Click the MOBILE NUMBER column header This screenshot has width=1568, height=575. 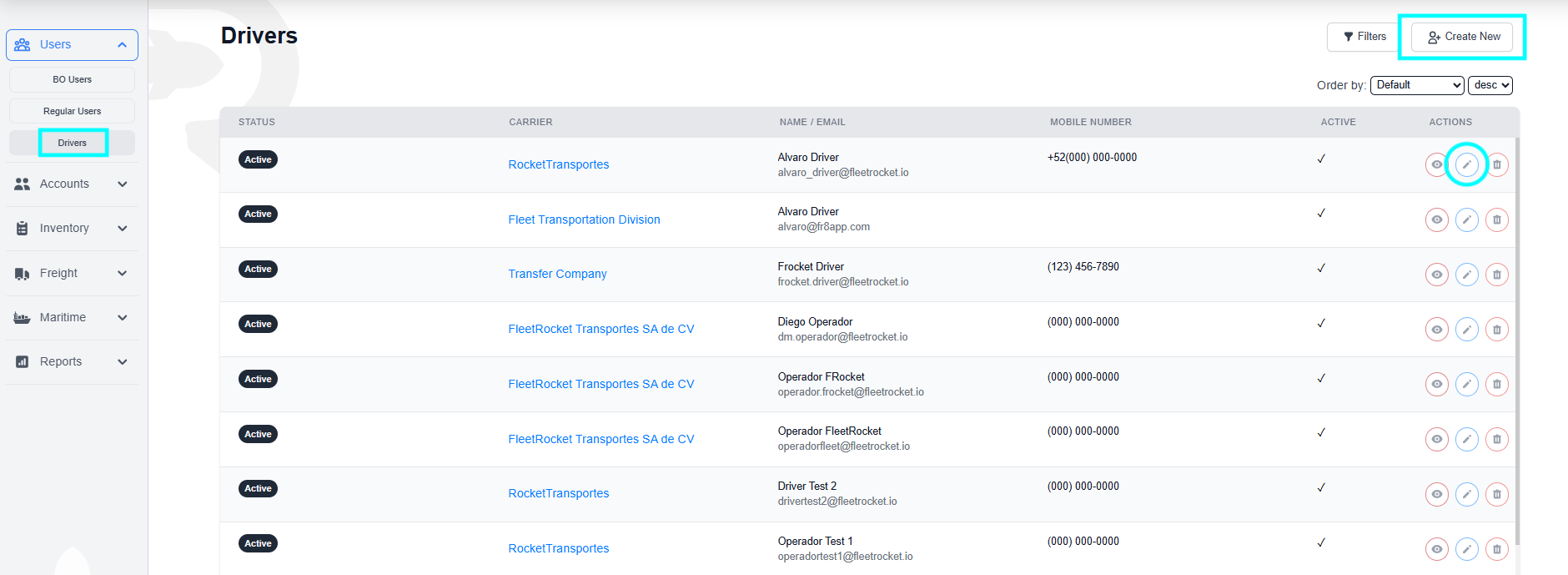pos(1090,122)
